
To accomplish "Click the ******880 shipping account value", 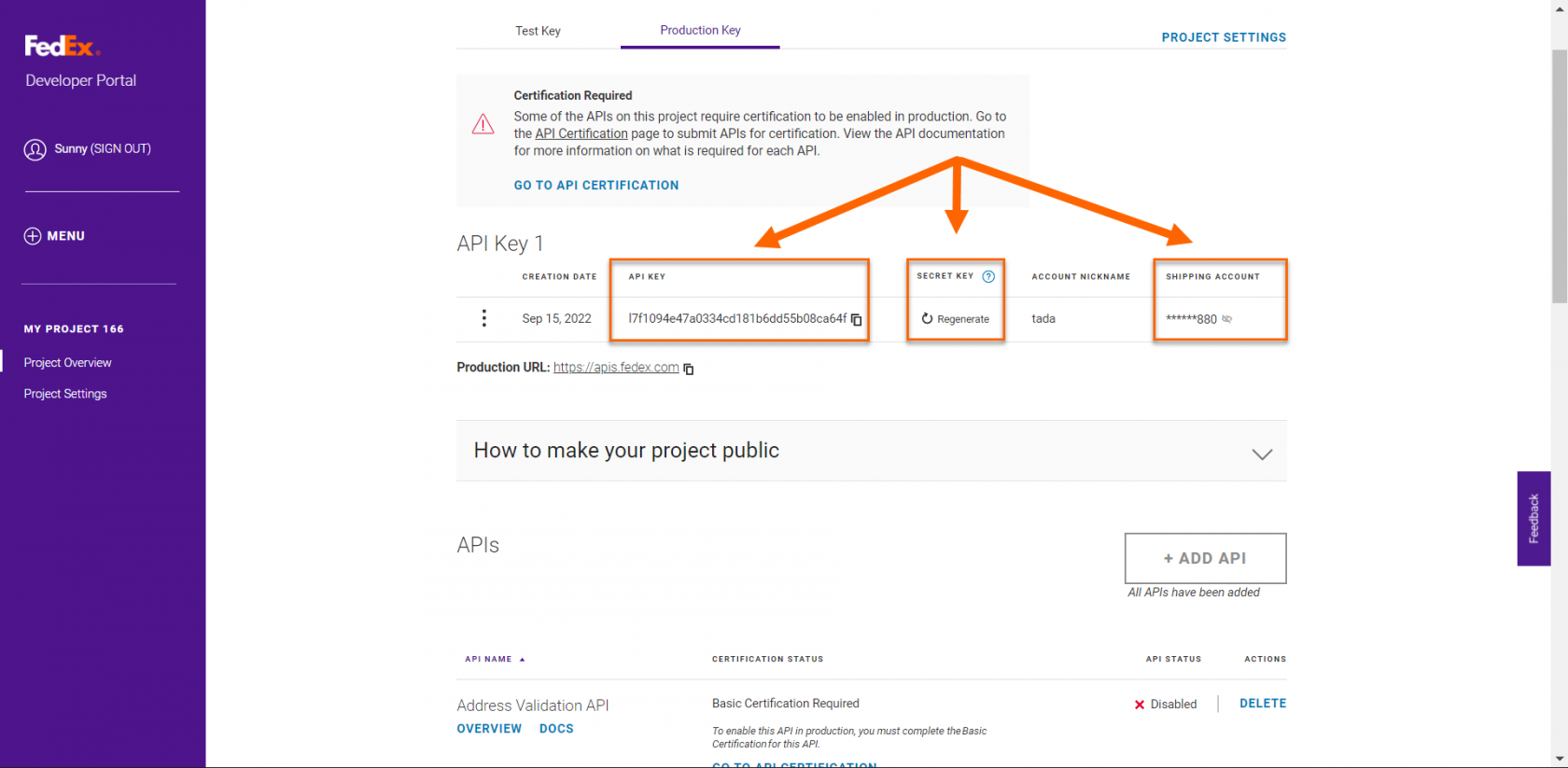I will (1191, 319).
